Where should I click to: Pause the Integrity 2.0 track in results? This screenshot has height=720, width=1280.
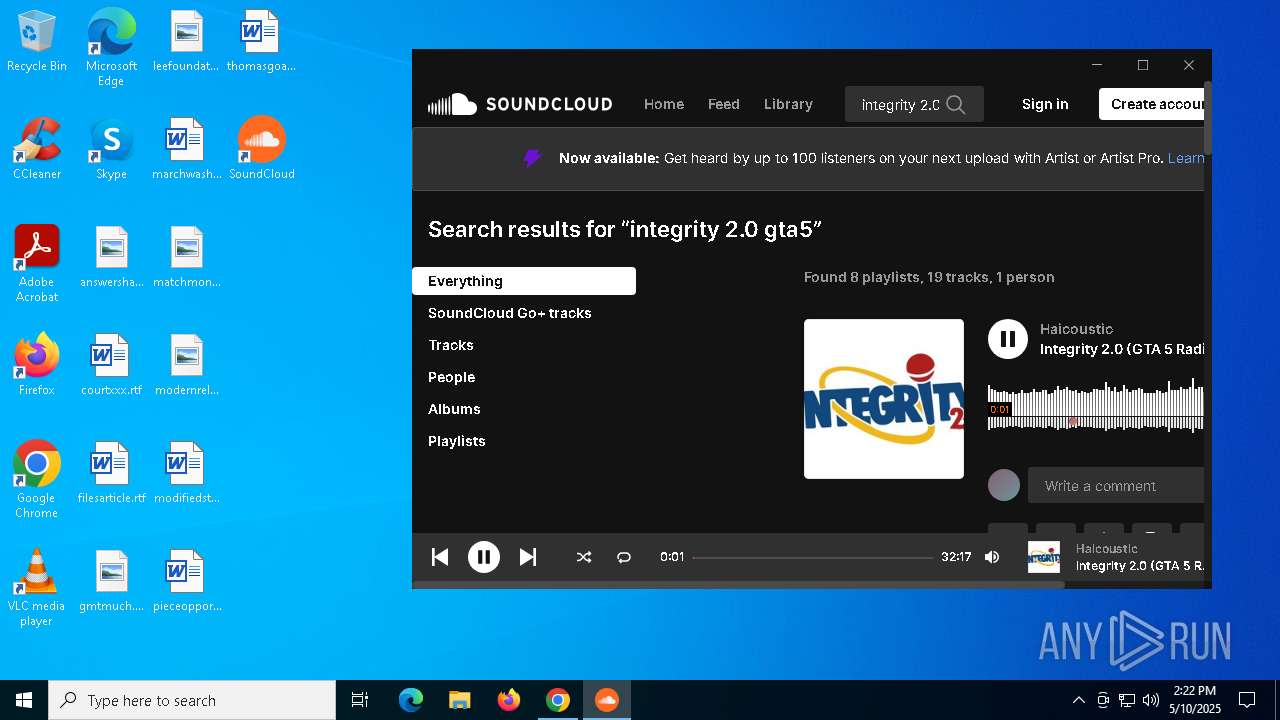tap(1008, 339)
